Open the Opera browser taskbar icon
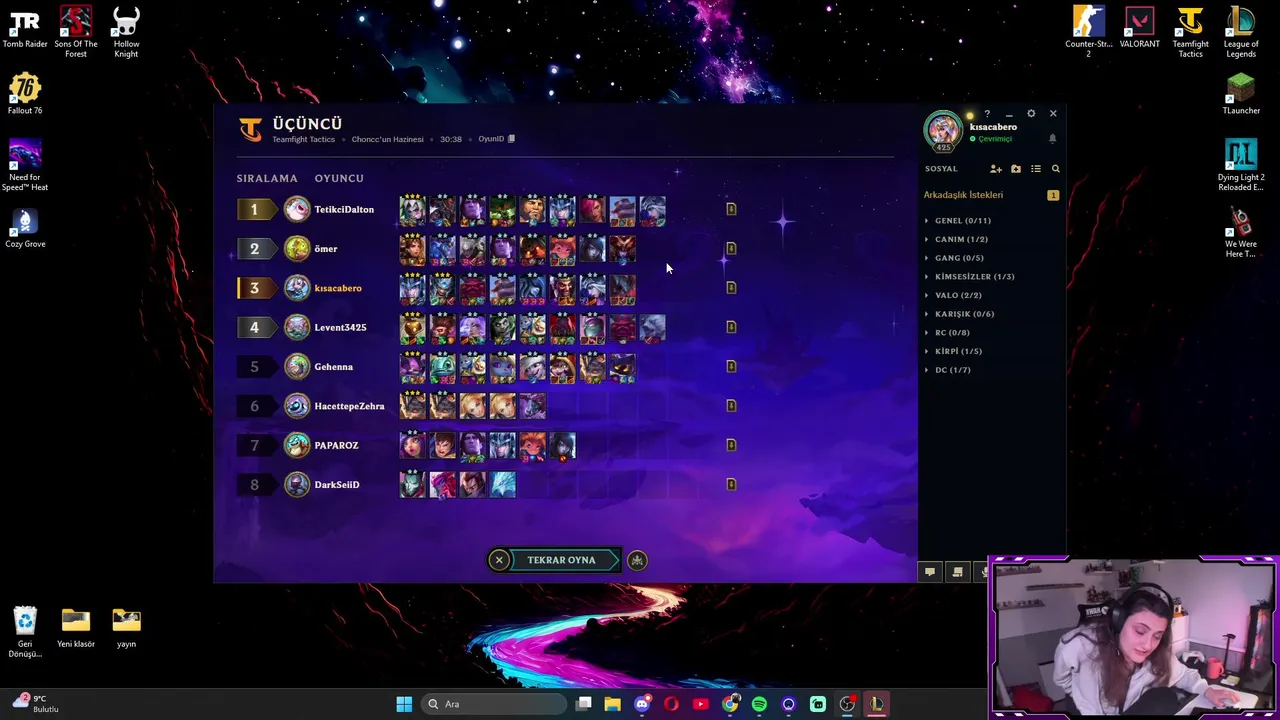This screenshot has width=1280, height=720. [x=671, y=704]
